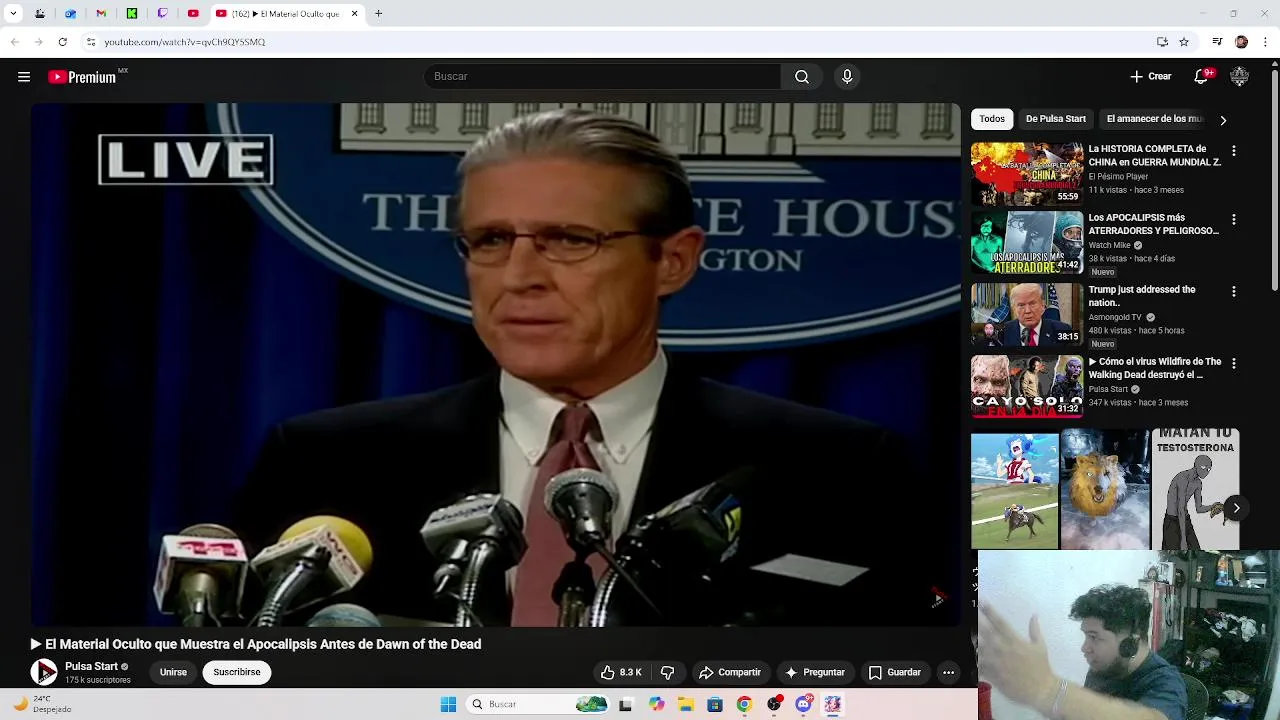This screenshot has width=1280, height=720.
Task: Open Pulsa Start channel avatar
Action: click(x=44, y=673)
